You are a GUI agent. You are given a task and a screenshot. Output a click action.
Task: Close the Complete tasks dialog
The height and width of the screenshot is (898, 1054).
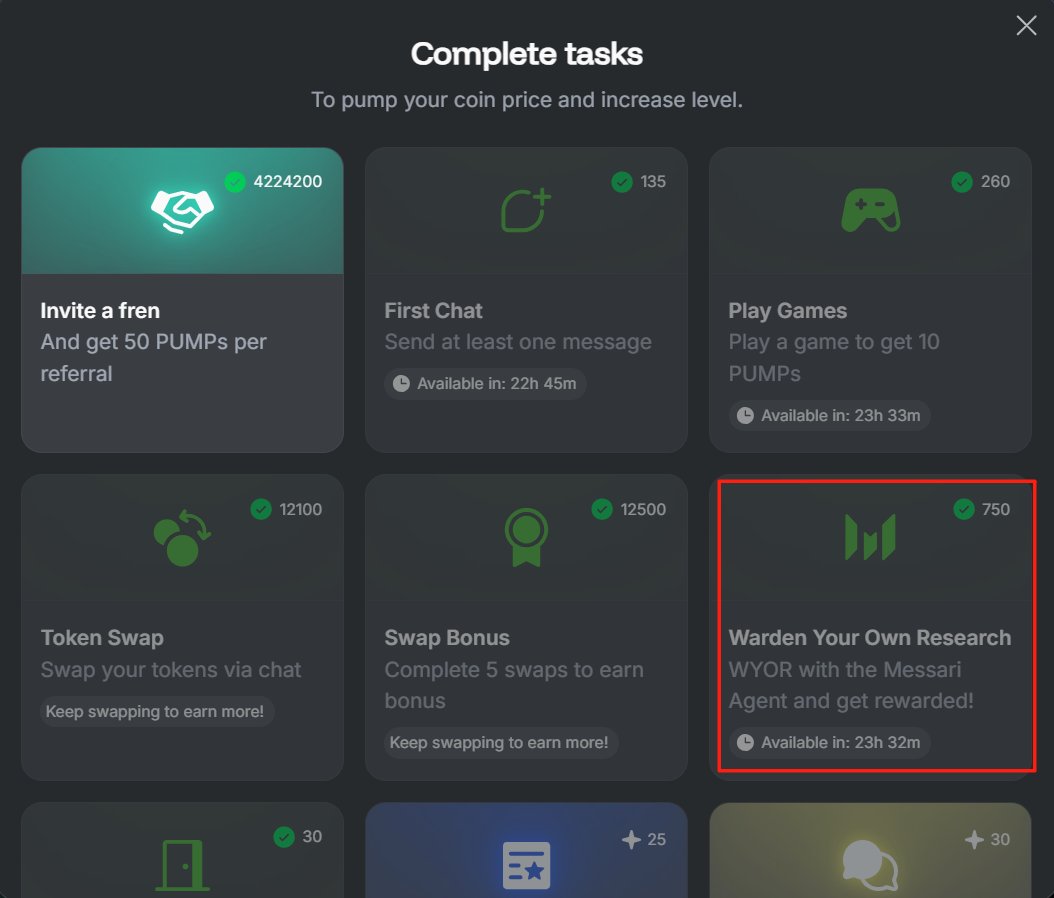click(1026, 26)
